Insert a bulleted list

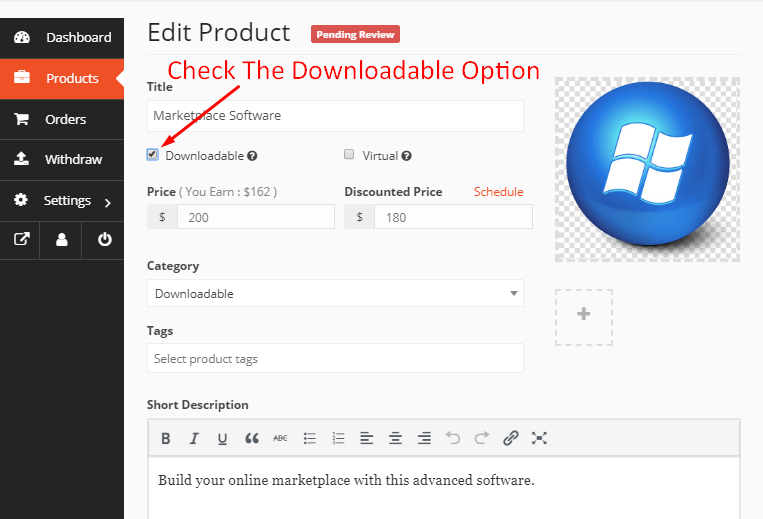[x=309, y=438]
